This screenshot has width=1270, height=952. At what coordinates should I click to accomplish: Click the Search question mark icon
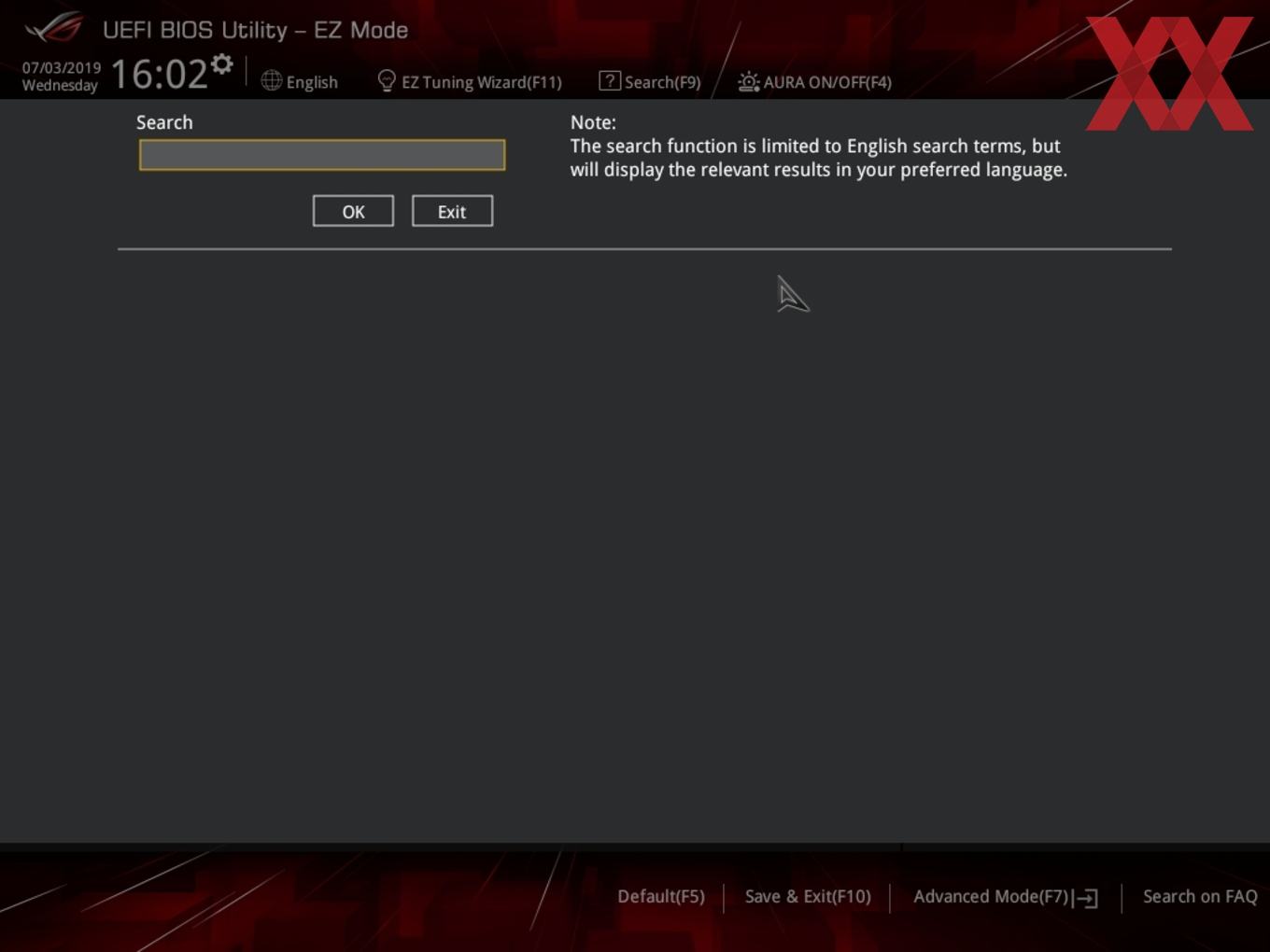tap(610, 81)
